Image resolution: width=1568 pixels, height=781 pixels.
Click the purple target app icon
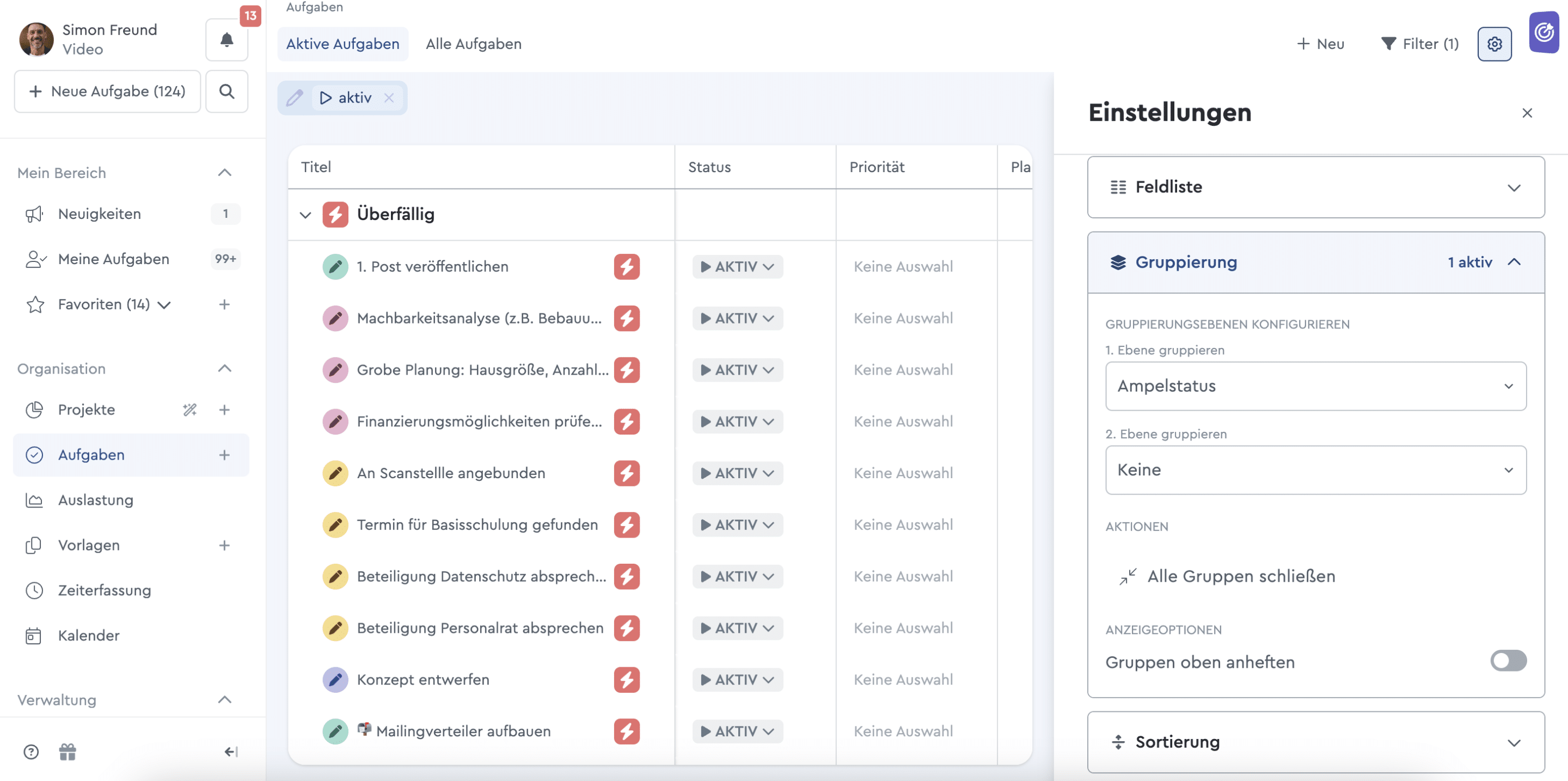pos(1543,32)
